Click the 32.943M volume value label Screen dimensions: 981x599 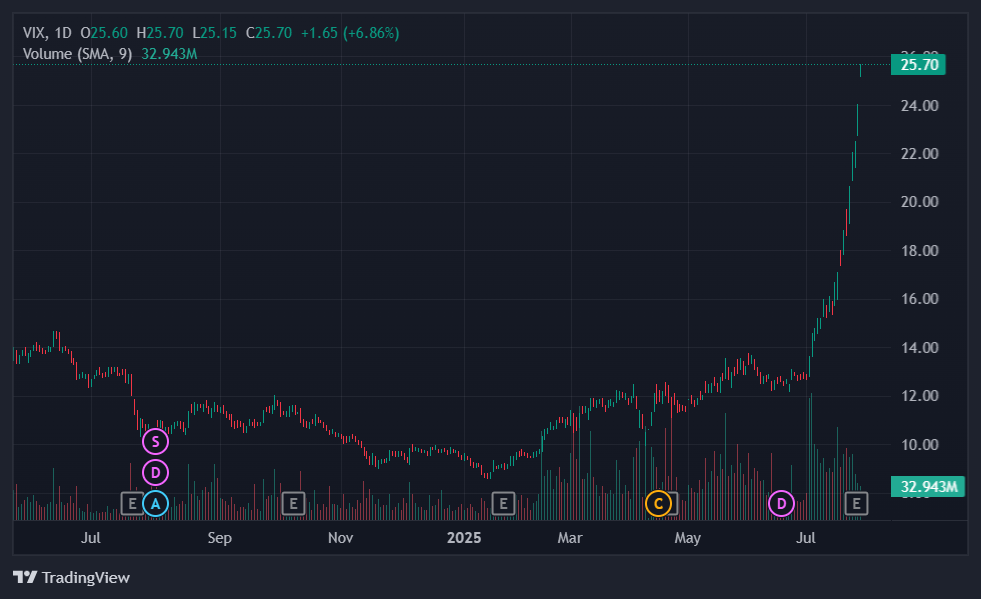coord(928,486)
